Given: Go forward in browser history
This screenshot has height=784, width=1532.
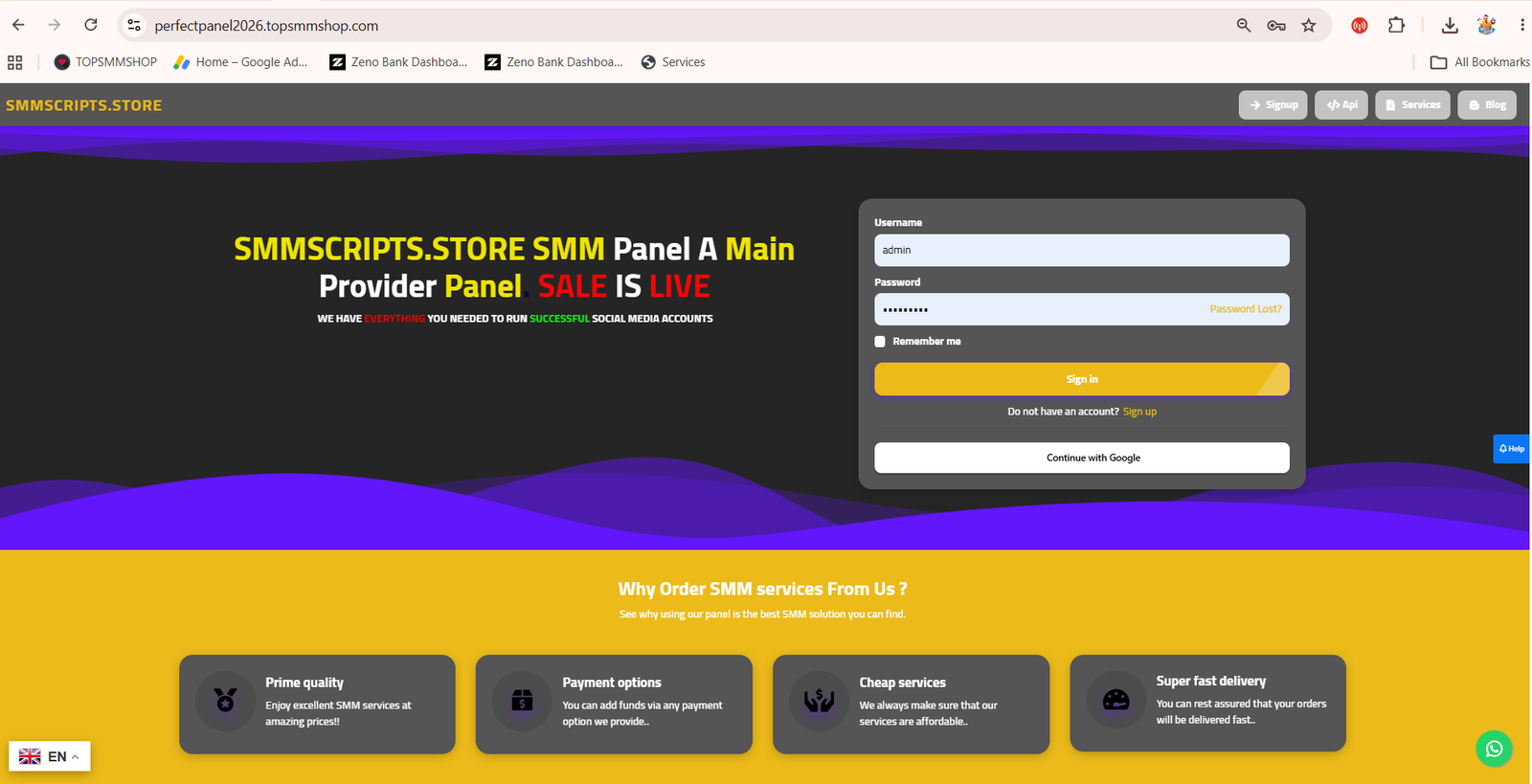Looking at the screenshot, I should 55,25.
